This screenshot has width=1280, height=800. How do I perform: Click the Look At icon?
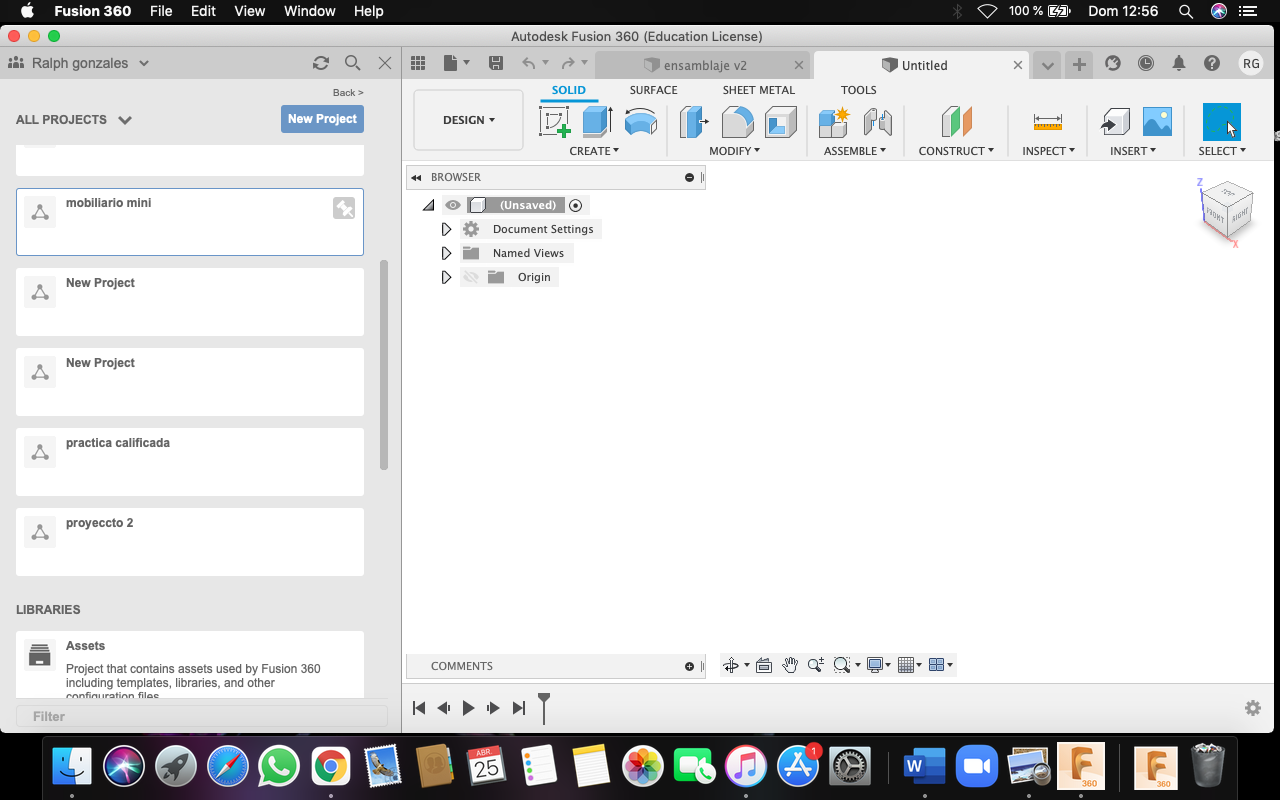click(764, 665)
